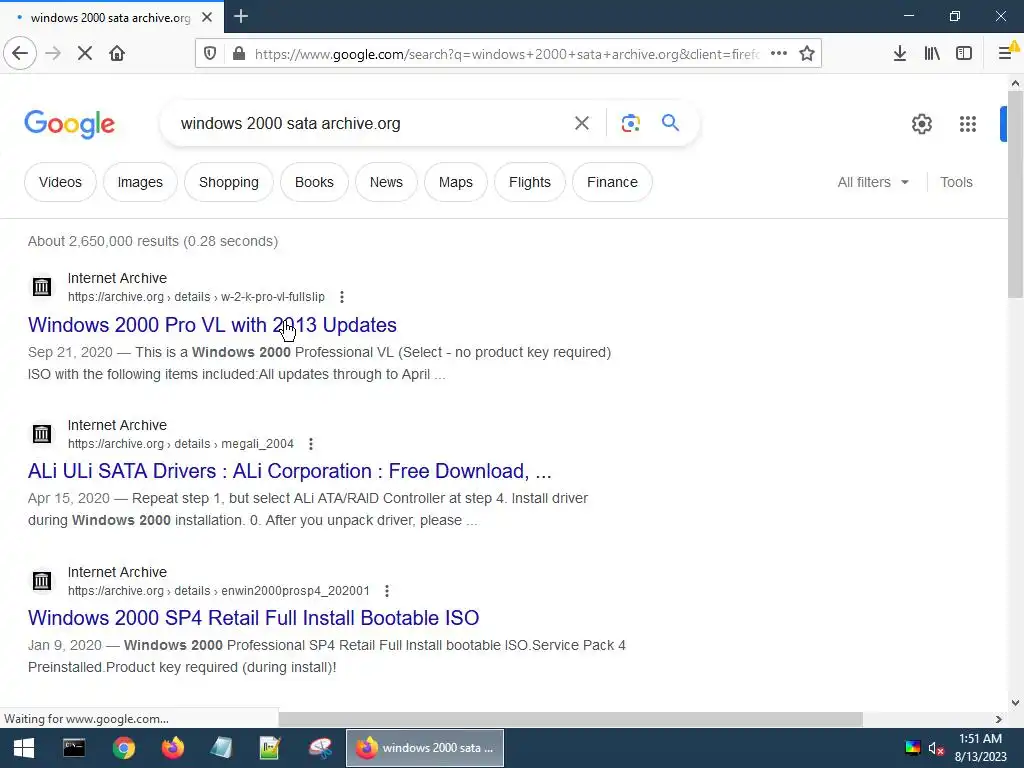Switch to the Books filter
The height and width of the screenshot is (768, 1024).
point(314,182)
